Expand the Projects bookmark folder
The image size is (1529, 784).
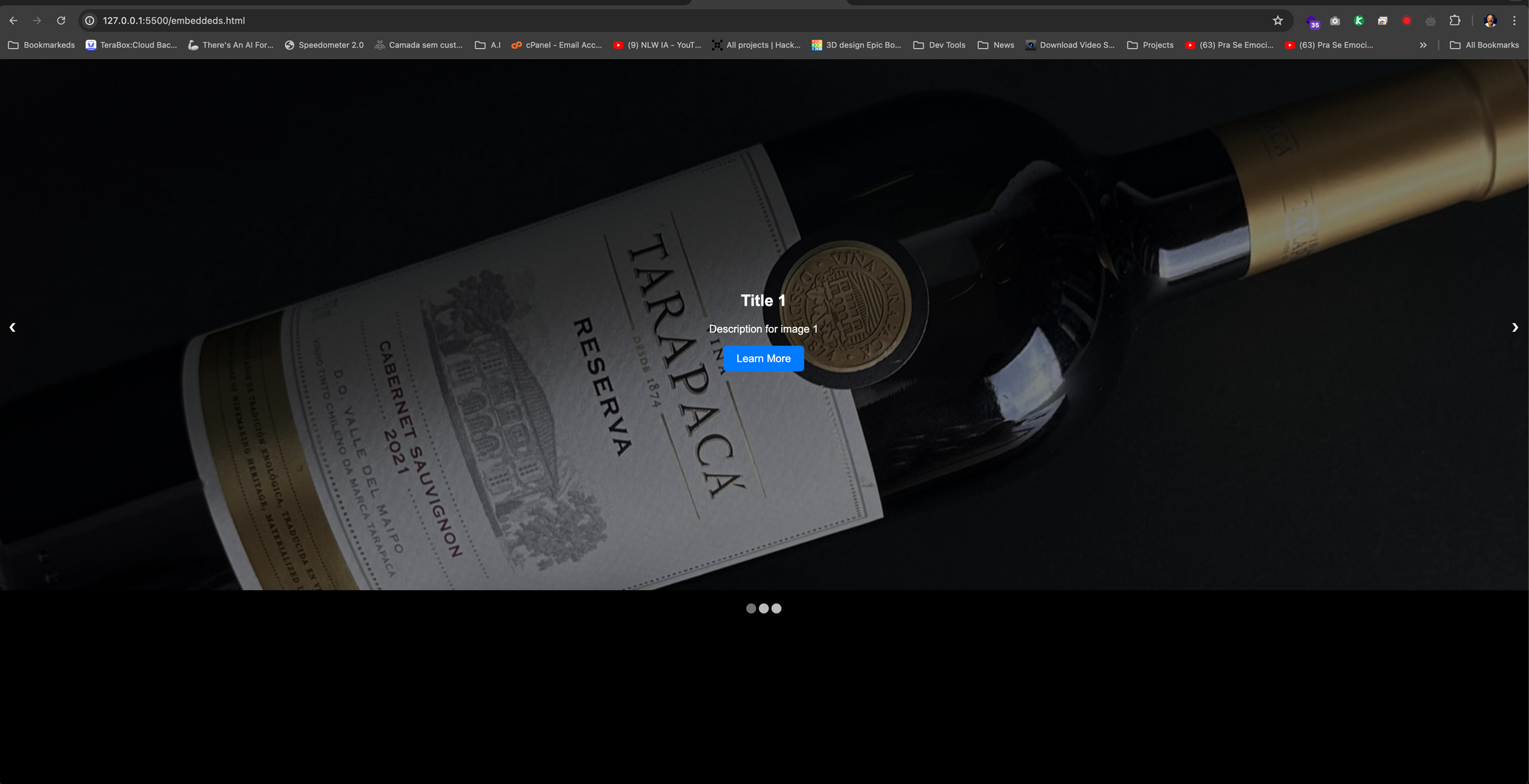coord(1150,45)
